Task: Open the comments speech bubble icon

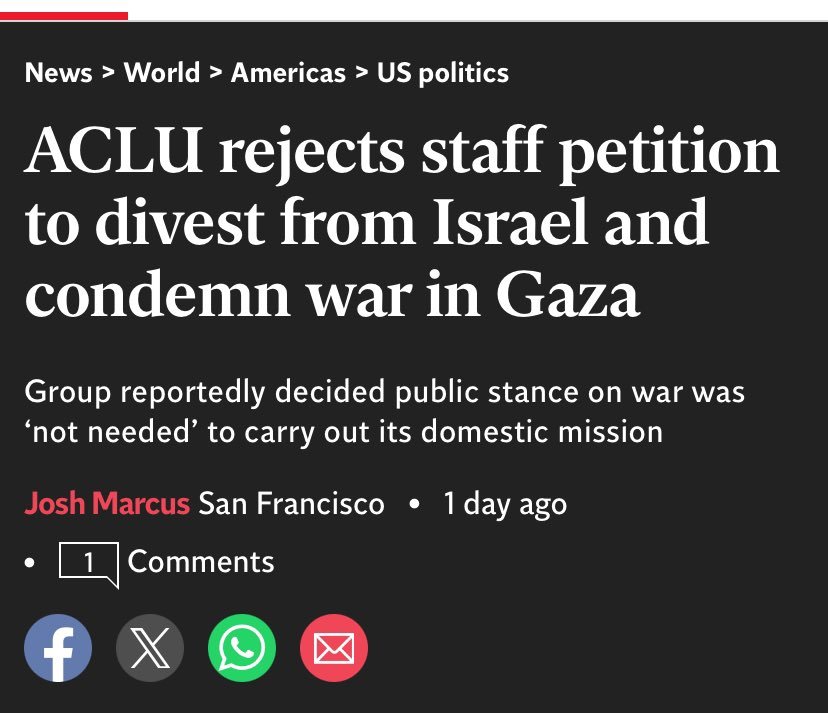Action: pyautogui.click(x=89, y=565)
